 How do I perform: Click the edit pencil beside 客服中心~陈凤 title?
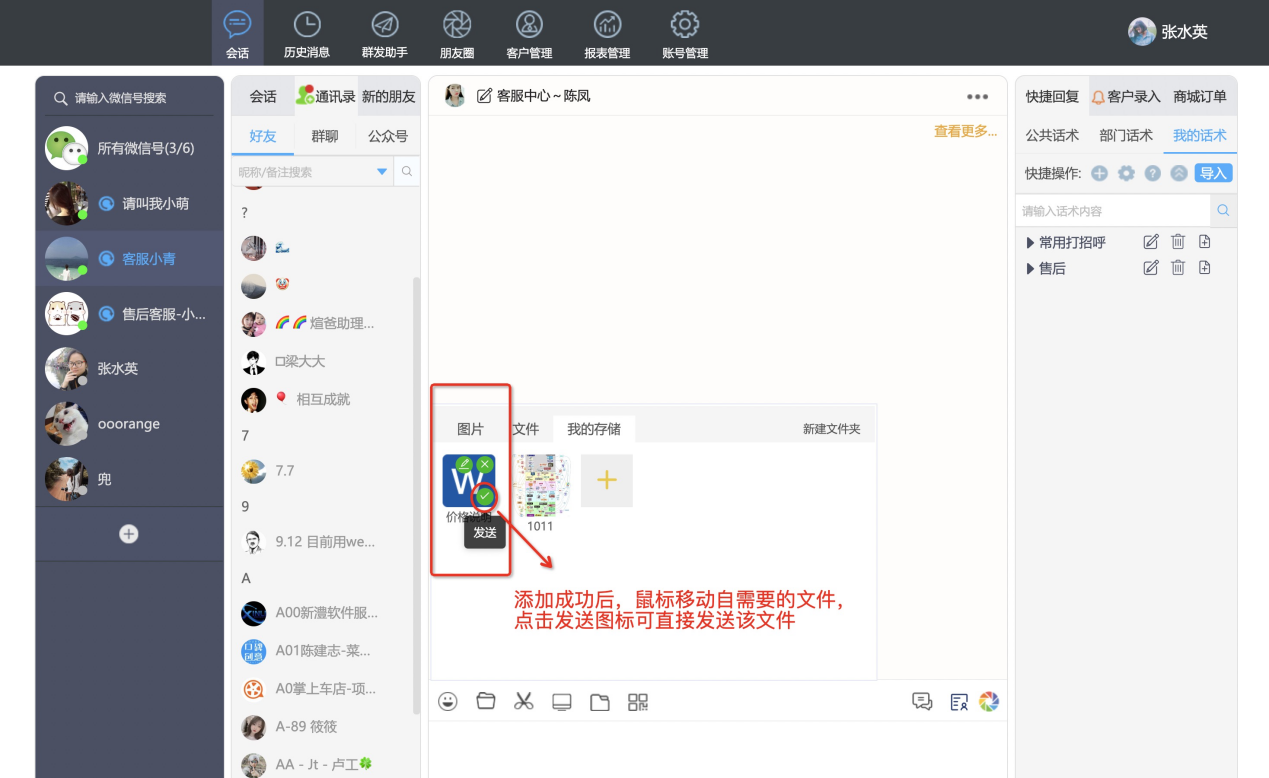[485, 96]
